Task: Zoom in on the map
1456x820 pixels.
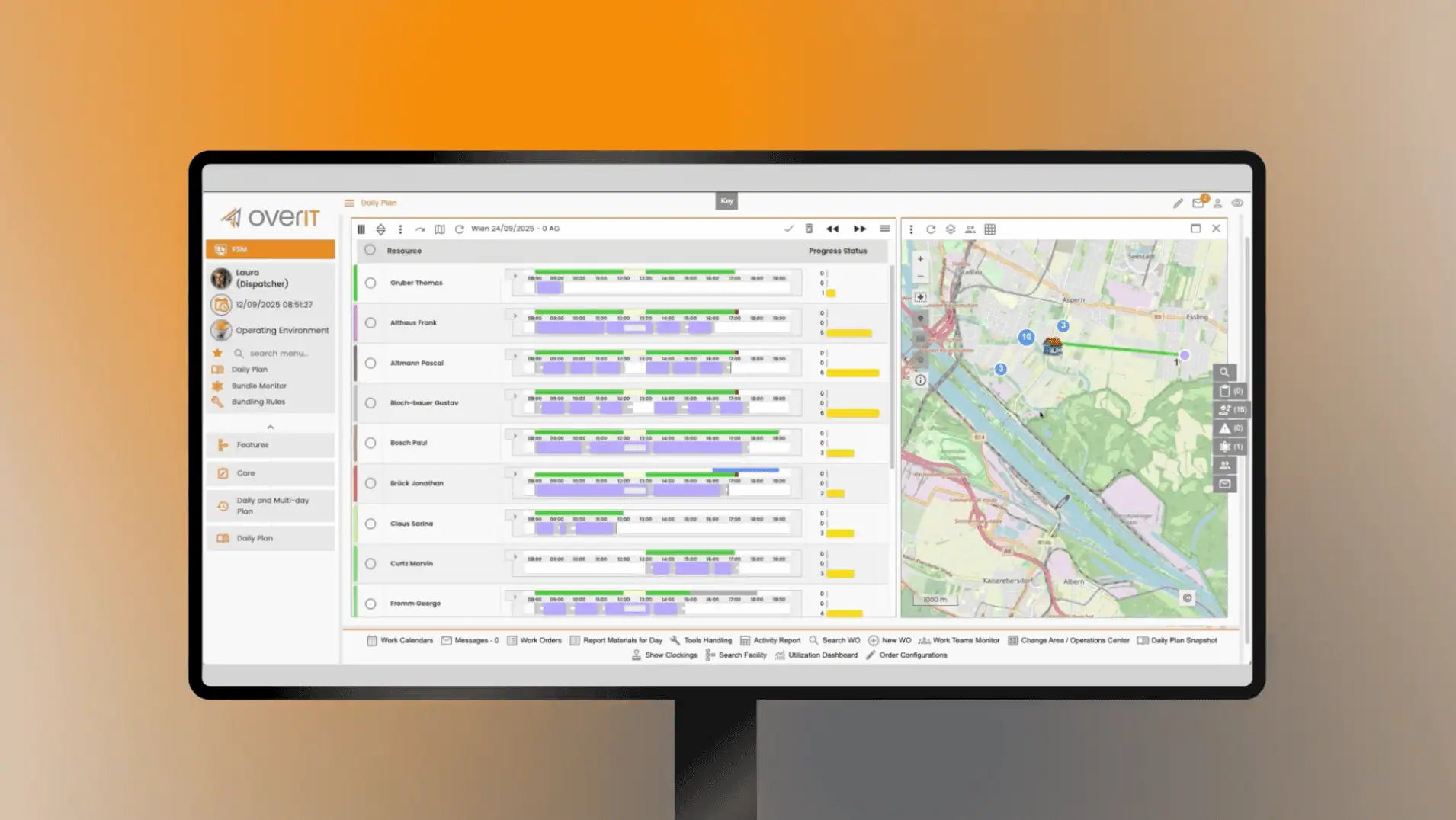Action: 920,259
